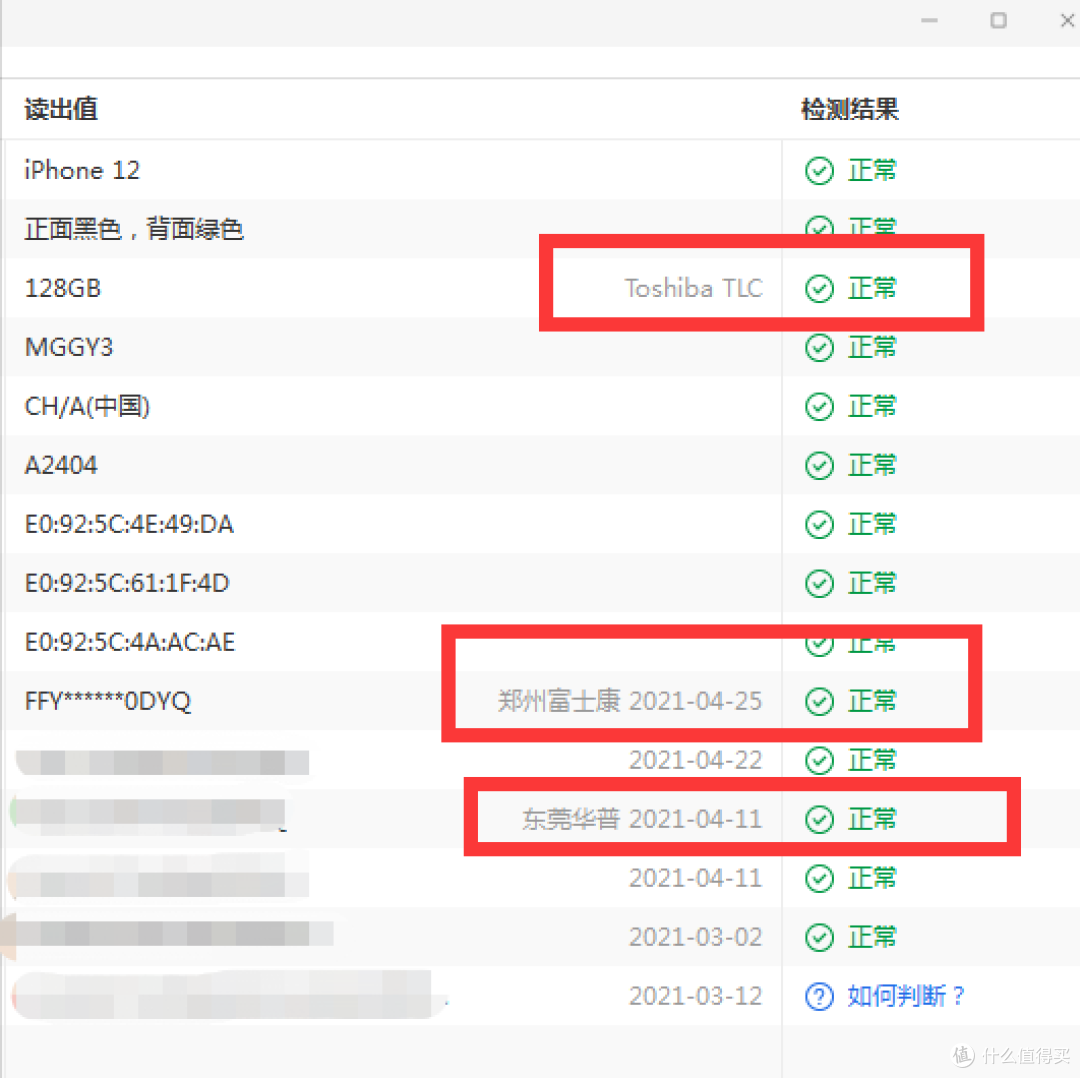
Task: Click the check icon in CH/A(中国) row
Action: point(819,406)
